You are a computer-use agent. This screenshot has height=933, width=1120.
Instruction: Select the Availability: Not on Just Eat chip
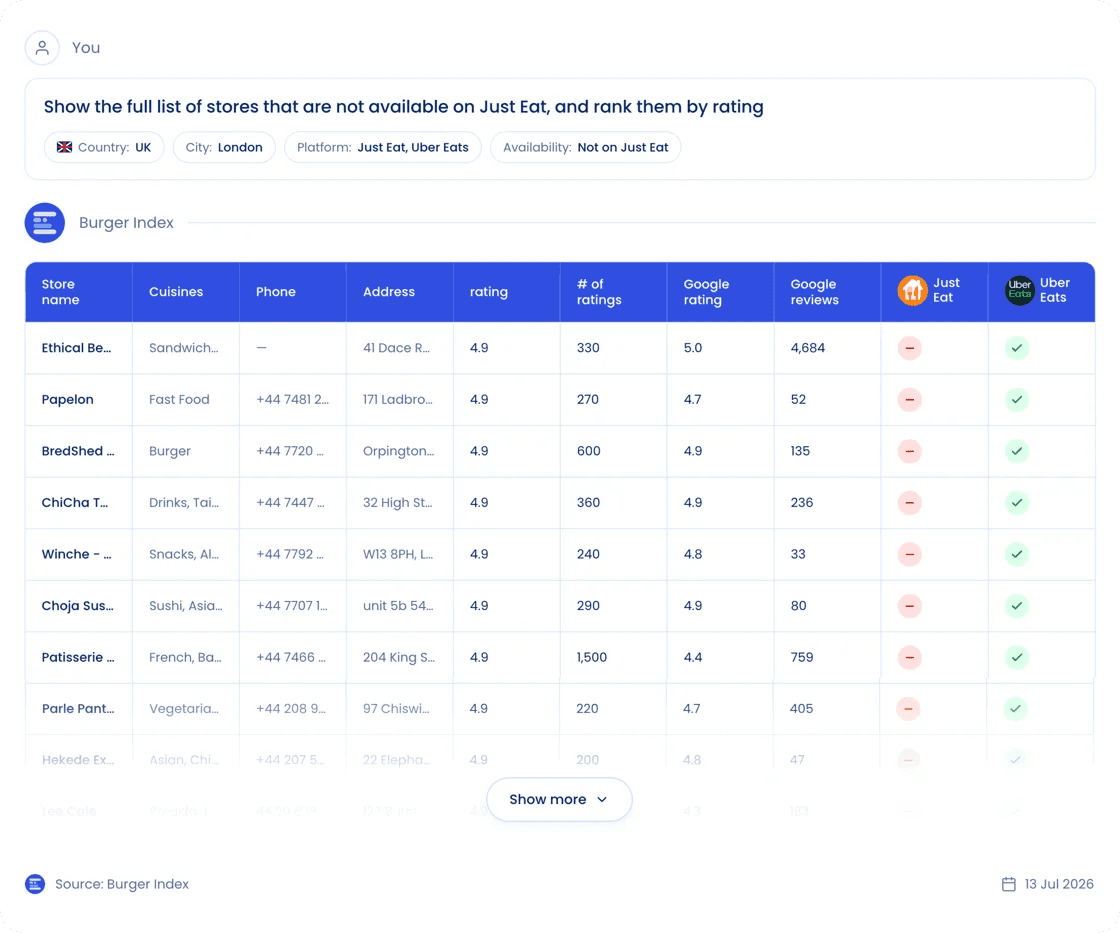[586, 147]
